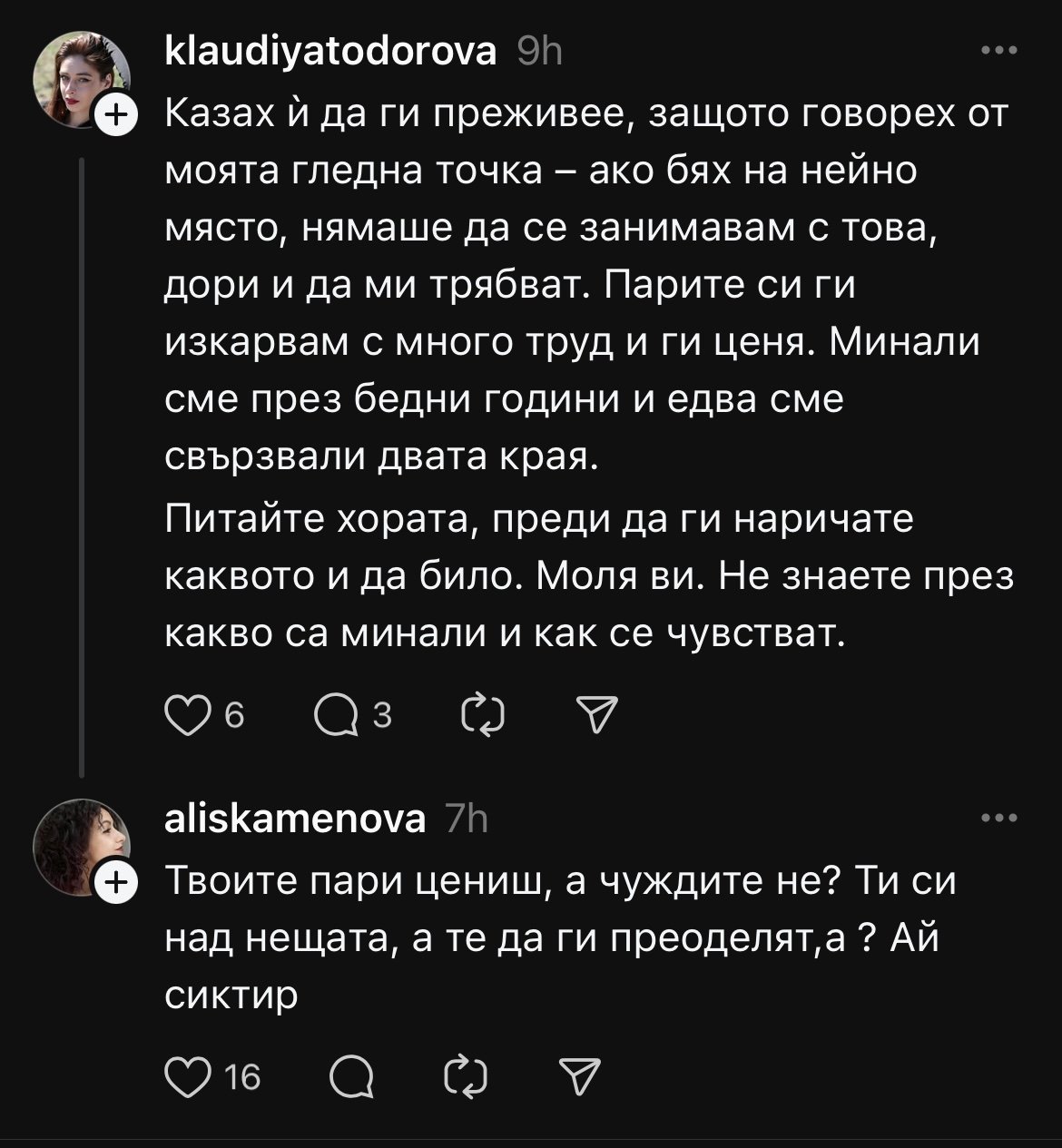Reply to aliskamenova's comment

(350, 1077)
